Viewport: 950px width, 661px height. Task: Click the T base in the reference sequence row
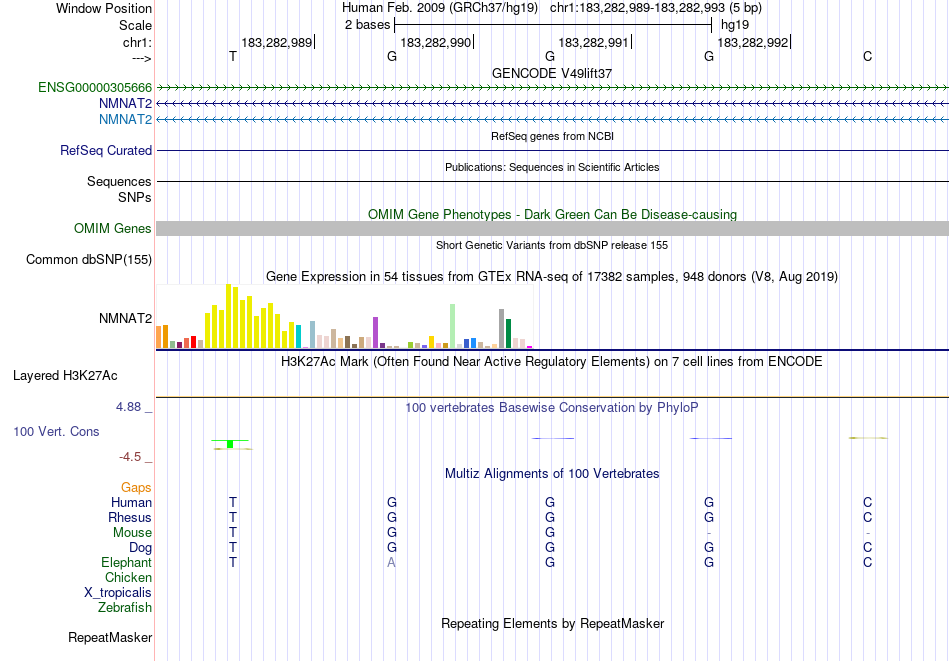tap(233, 56)
